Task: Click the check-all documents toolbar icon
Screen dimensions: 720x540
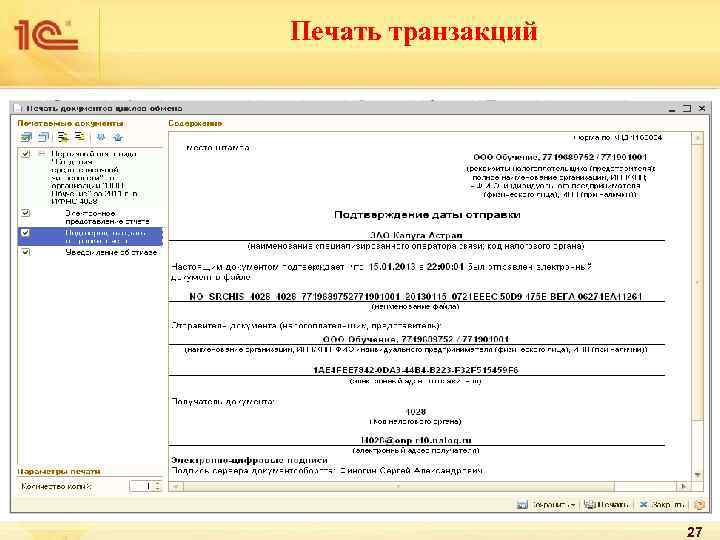Action: 26,137
